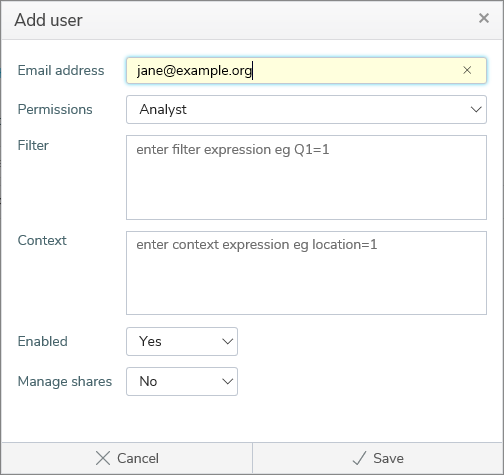Click the Permissions dropdown chevron
This screenshot has width=504, height=475.
(x=476, y=109)
